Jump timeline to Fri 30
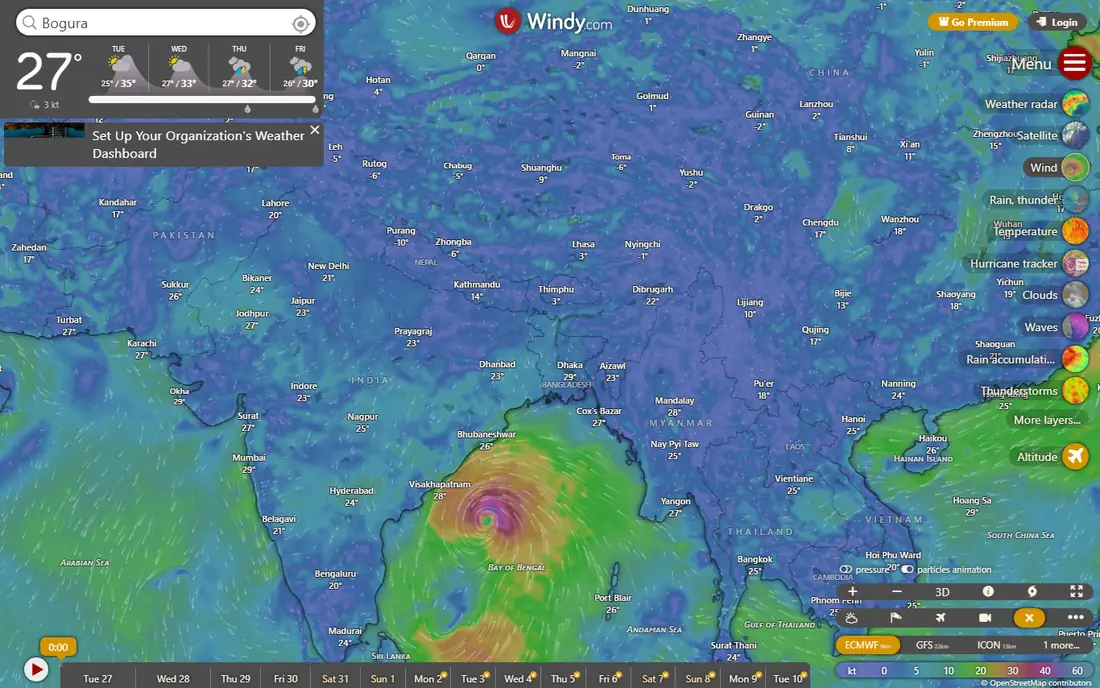 (x=286, y=679)
